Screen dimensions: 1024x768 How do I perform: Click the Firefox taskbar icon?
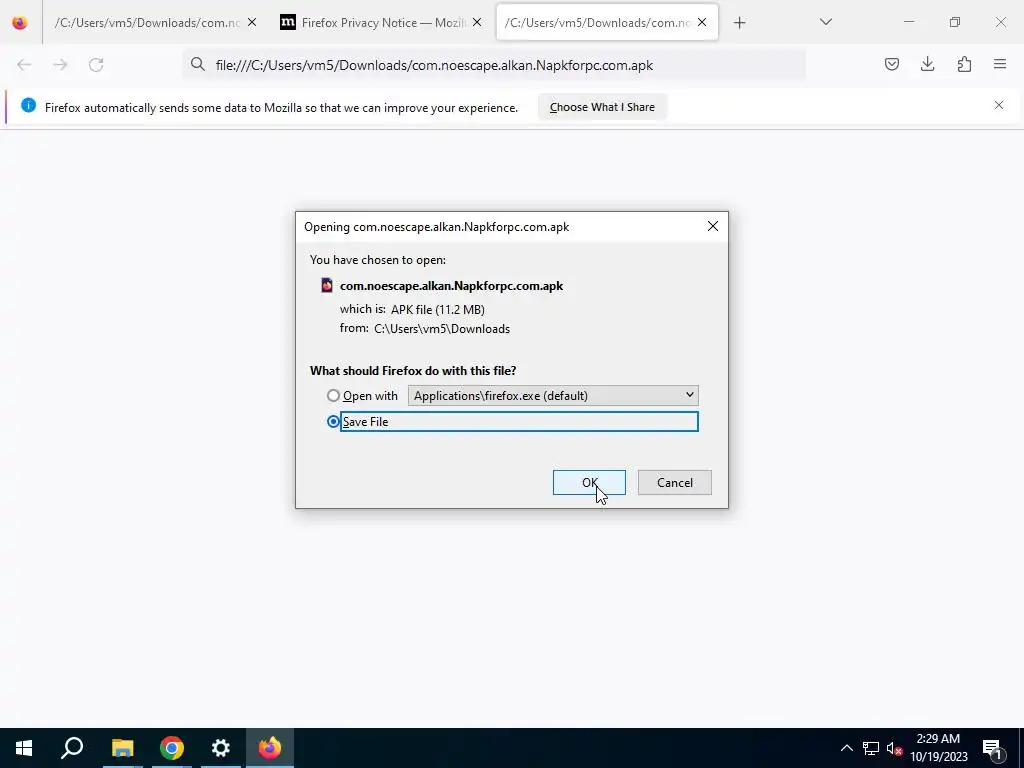tap(270, 748)
